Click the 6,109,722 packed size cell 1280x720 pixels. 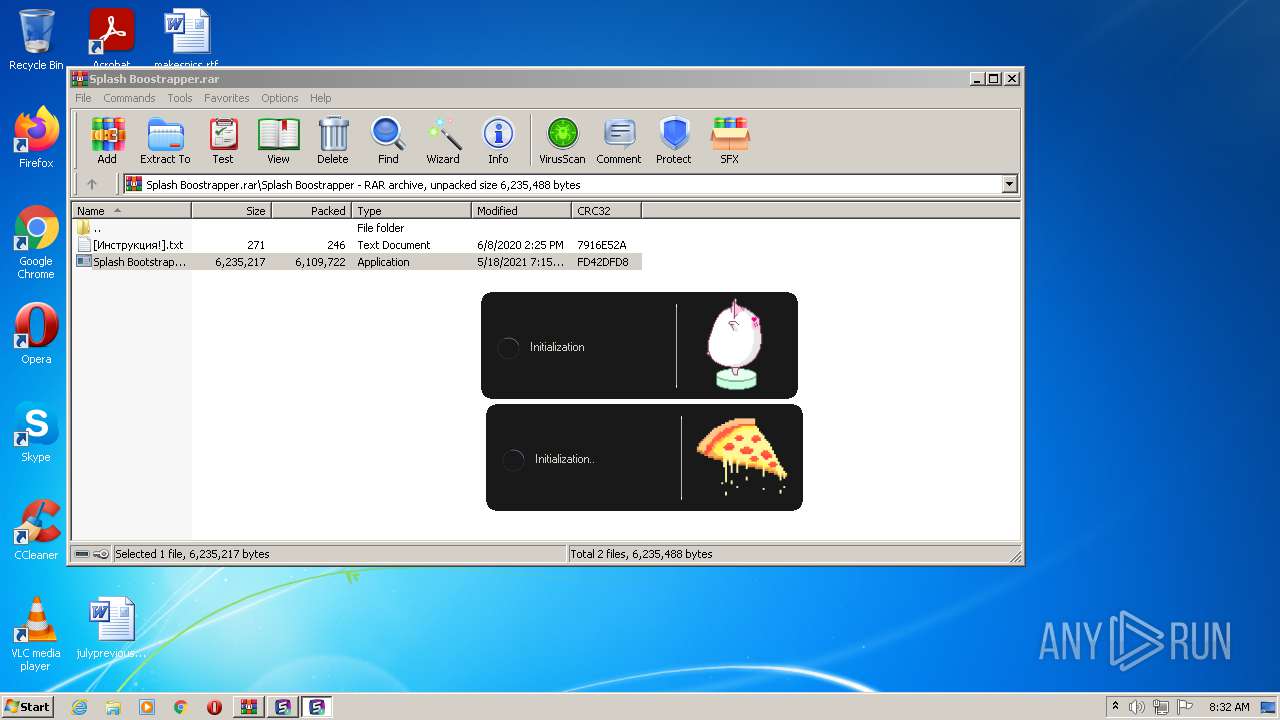pos(320,262)
